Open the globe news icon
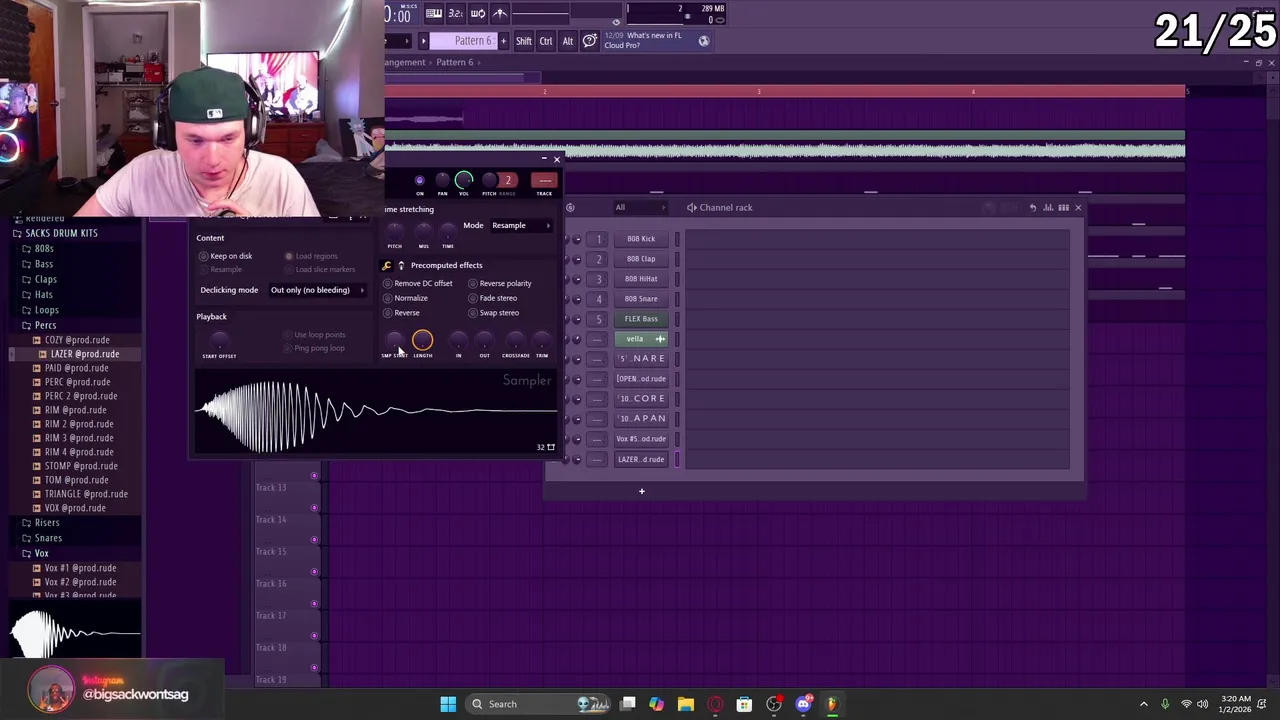Image resolution: width=1280 pixels, height=720 pixels. coord(704,41)
